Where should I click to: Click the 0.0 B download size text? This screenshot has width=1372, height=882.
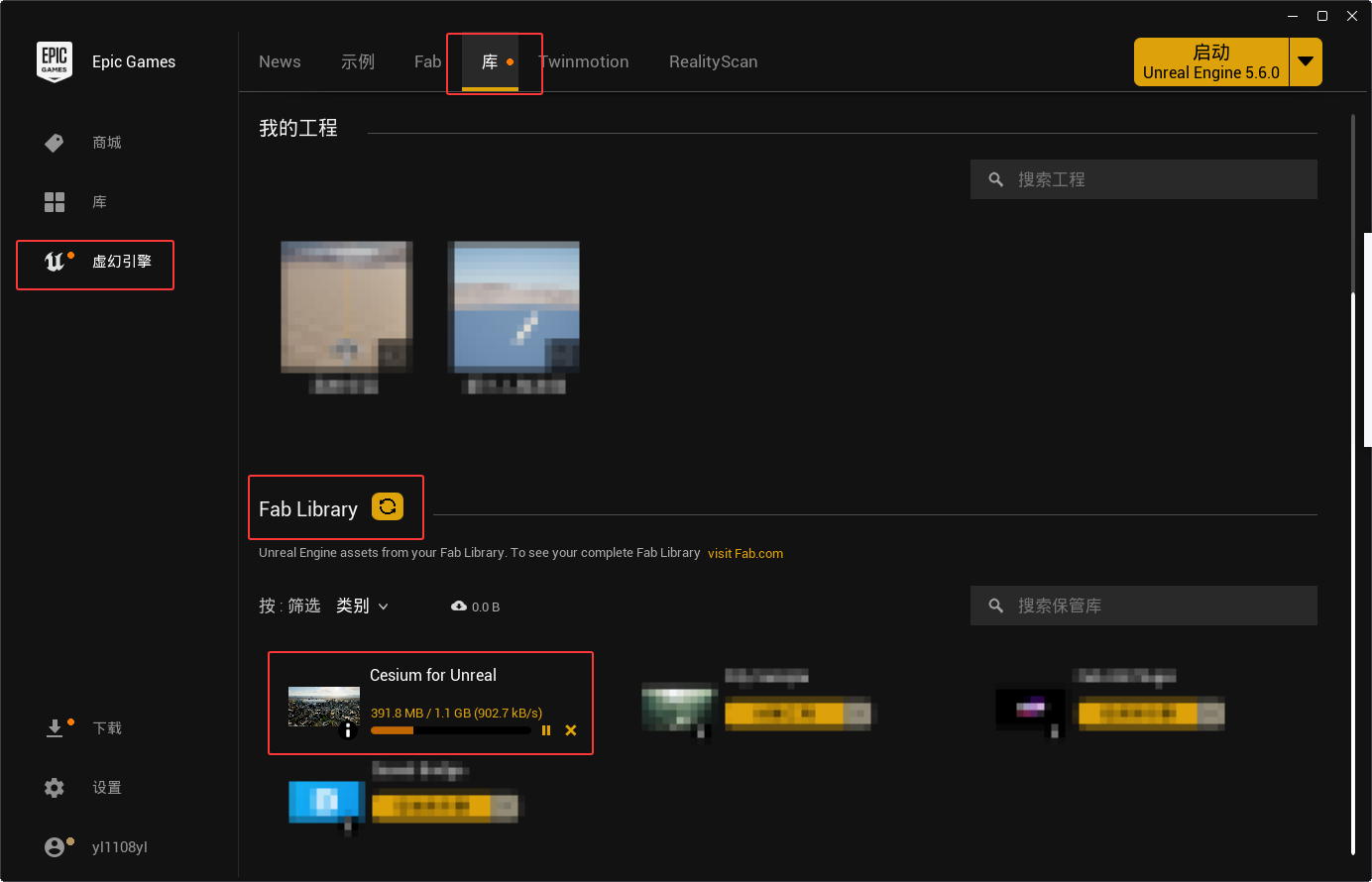[486, 606]
